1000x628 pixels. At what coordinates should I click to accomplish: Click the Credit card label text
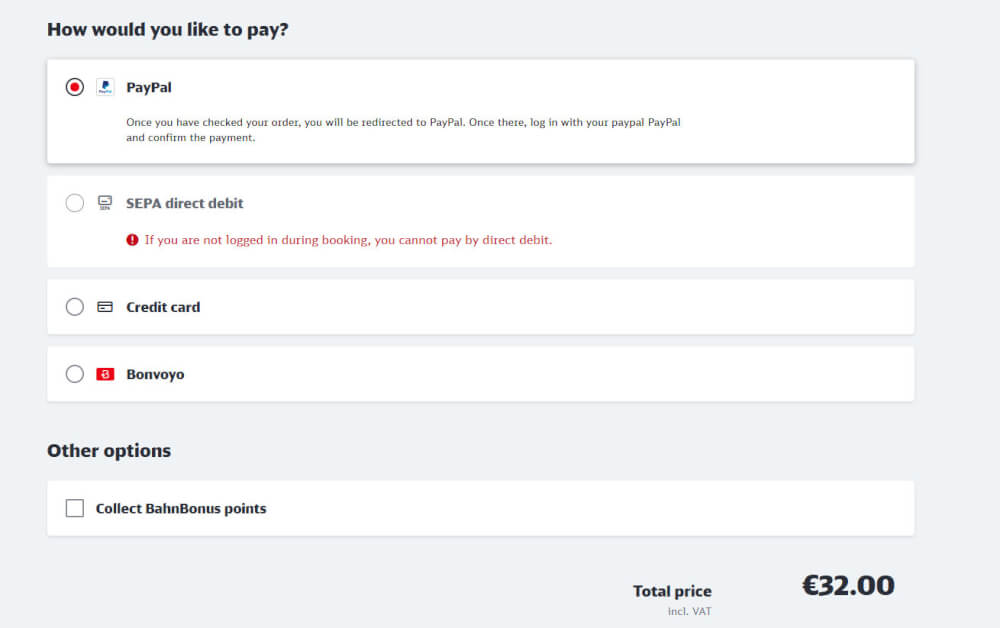pos(163,307)
